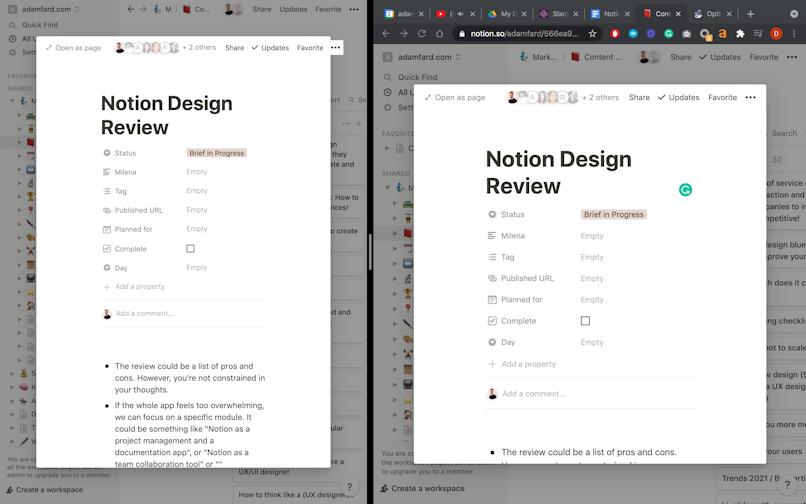Click + 2 others in right modal header

tap(600, 97)
